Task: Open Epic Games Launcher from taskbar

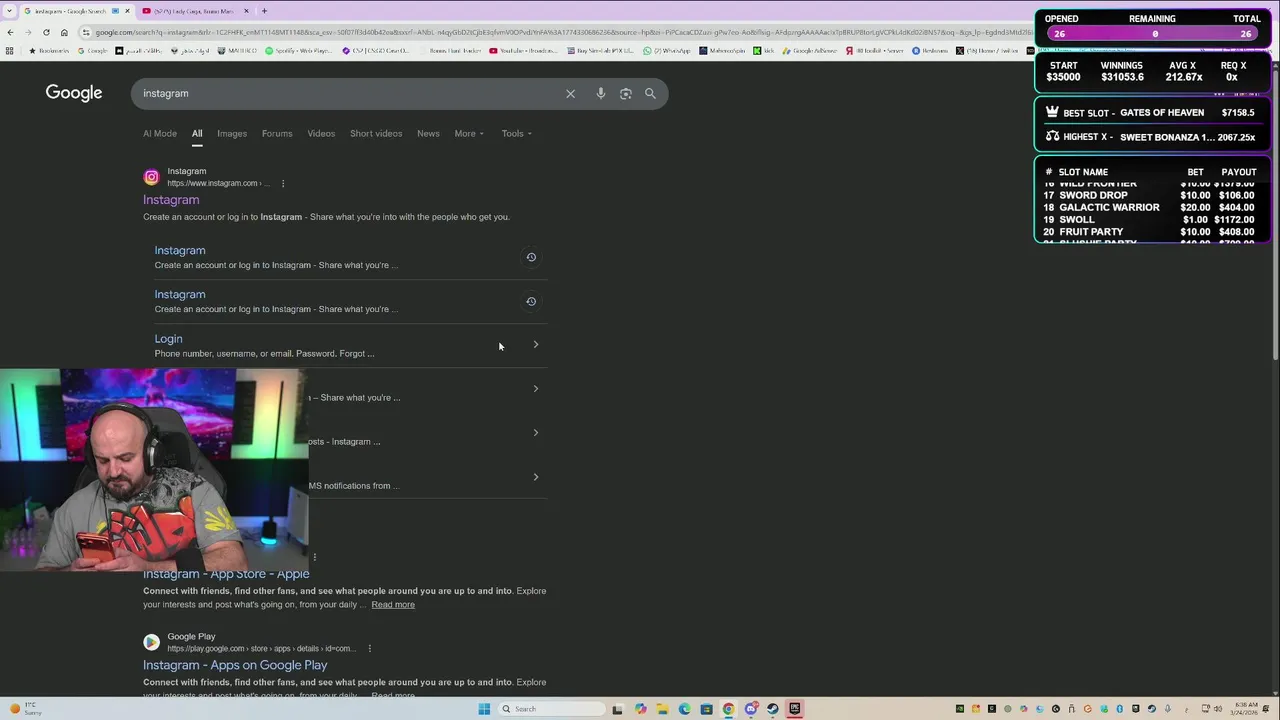Action: 795,709
